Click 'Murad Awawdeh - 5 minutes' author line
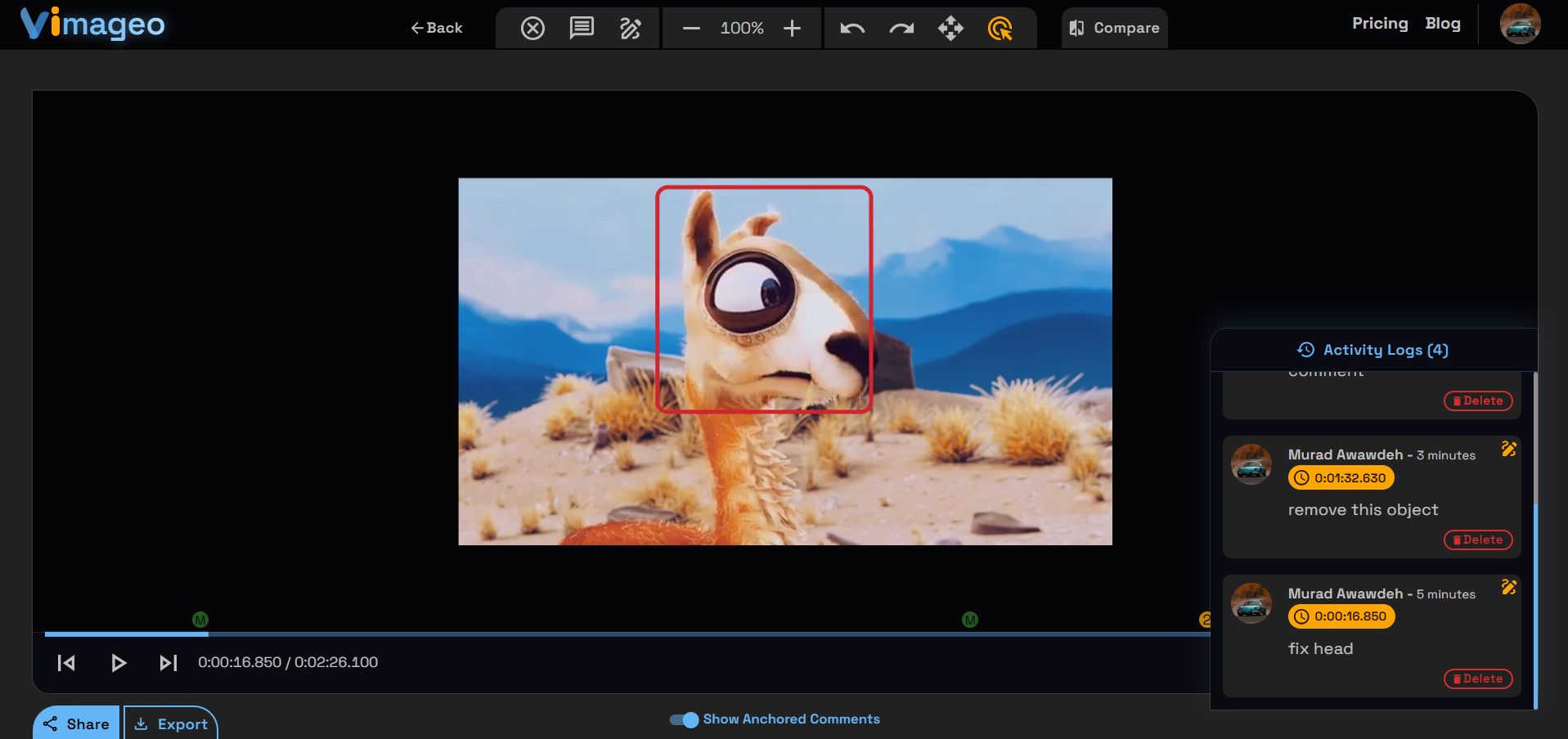The image size is (1568, 739). point(1382,593)
